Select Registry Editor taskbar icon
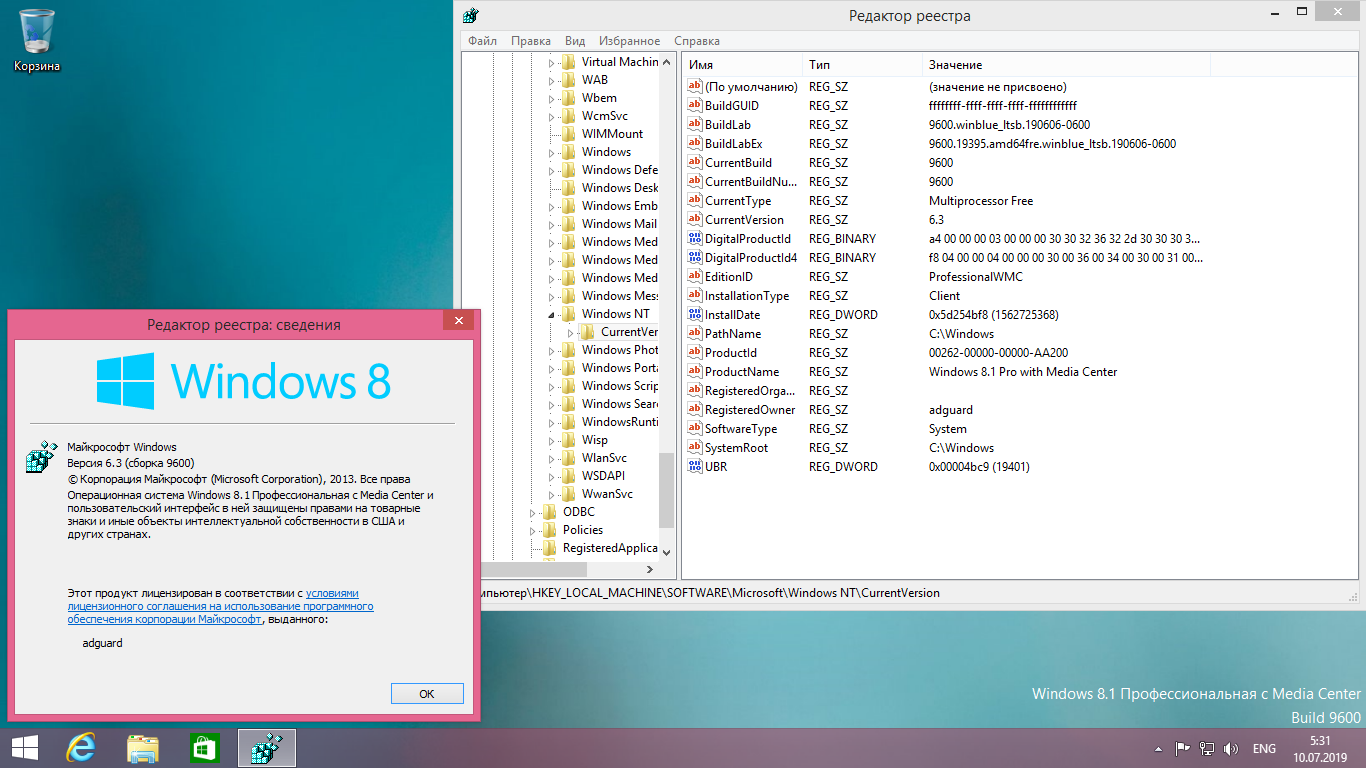Screen dimensions: 1366x768 click(x=267, y=748)
